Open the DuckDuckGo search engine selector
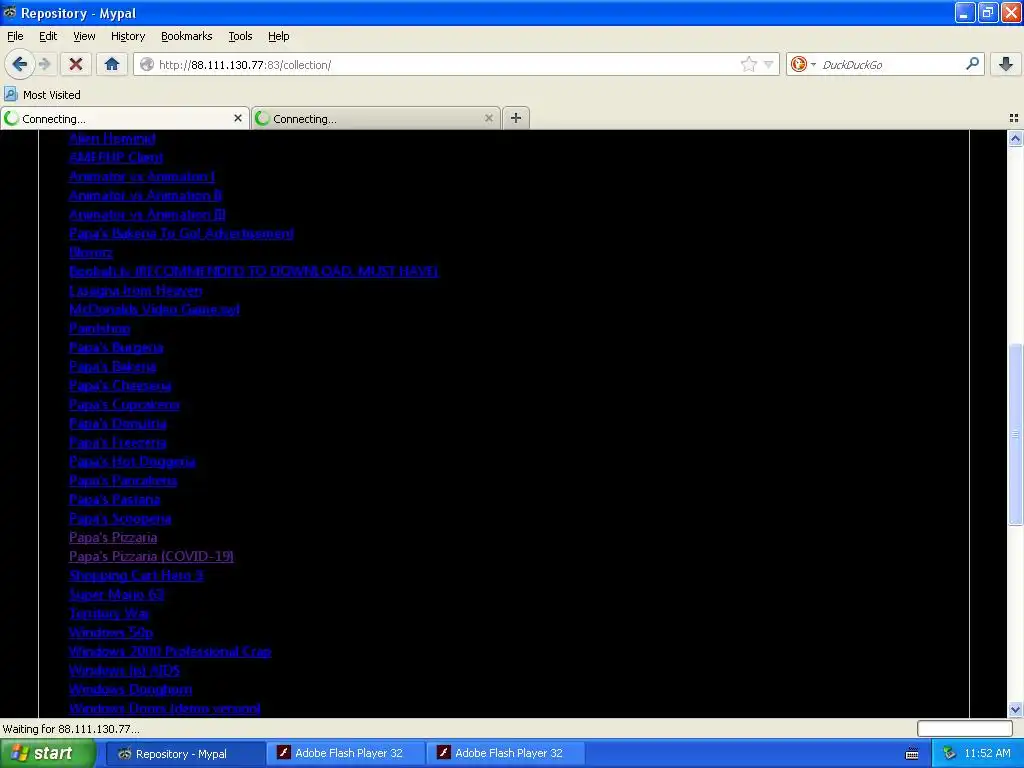 (803, 64)
